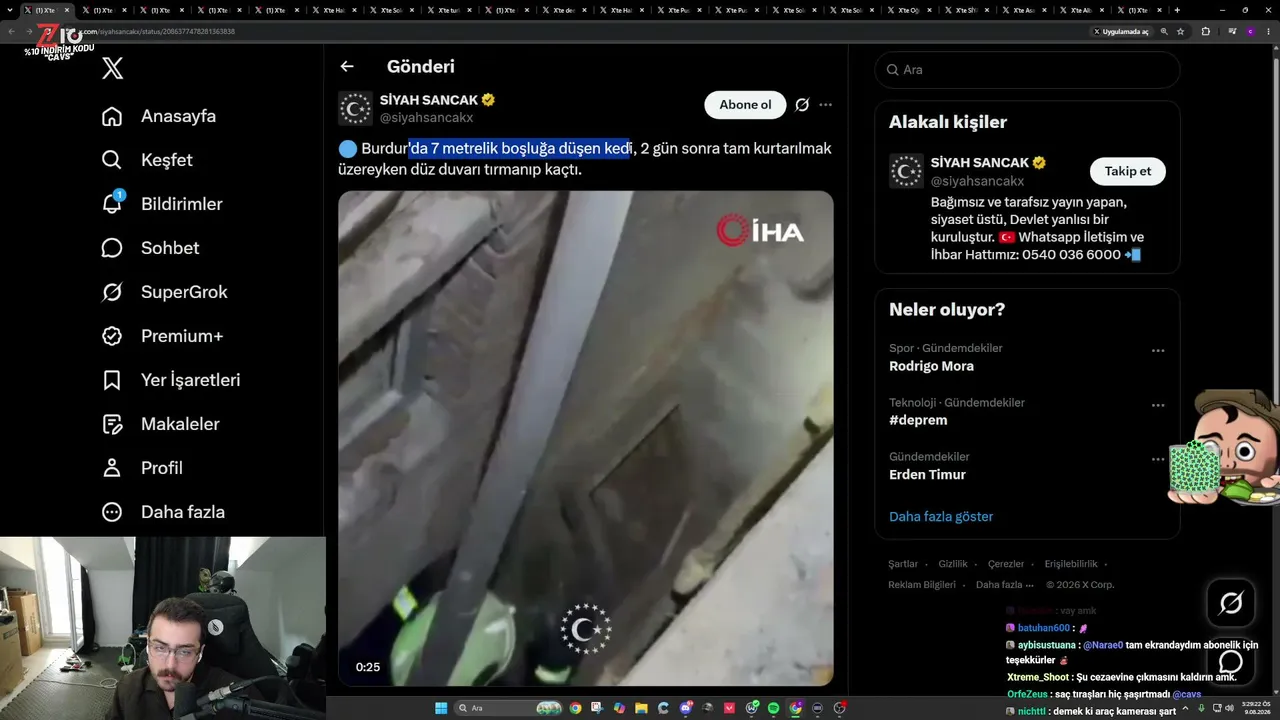1280x720 pixels.
Task: Open the post's three-dot more menu
Action: [x=825, y=105]
